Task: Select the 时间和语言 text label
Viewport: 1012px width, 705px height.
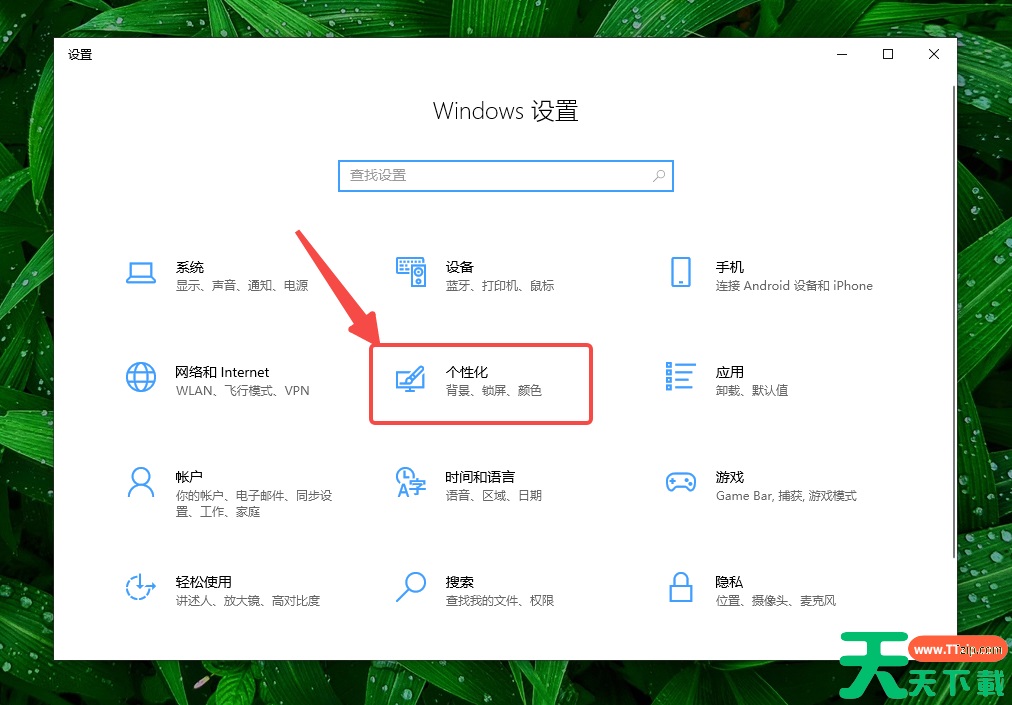Action: [480, 477]
